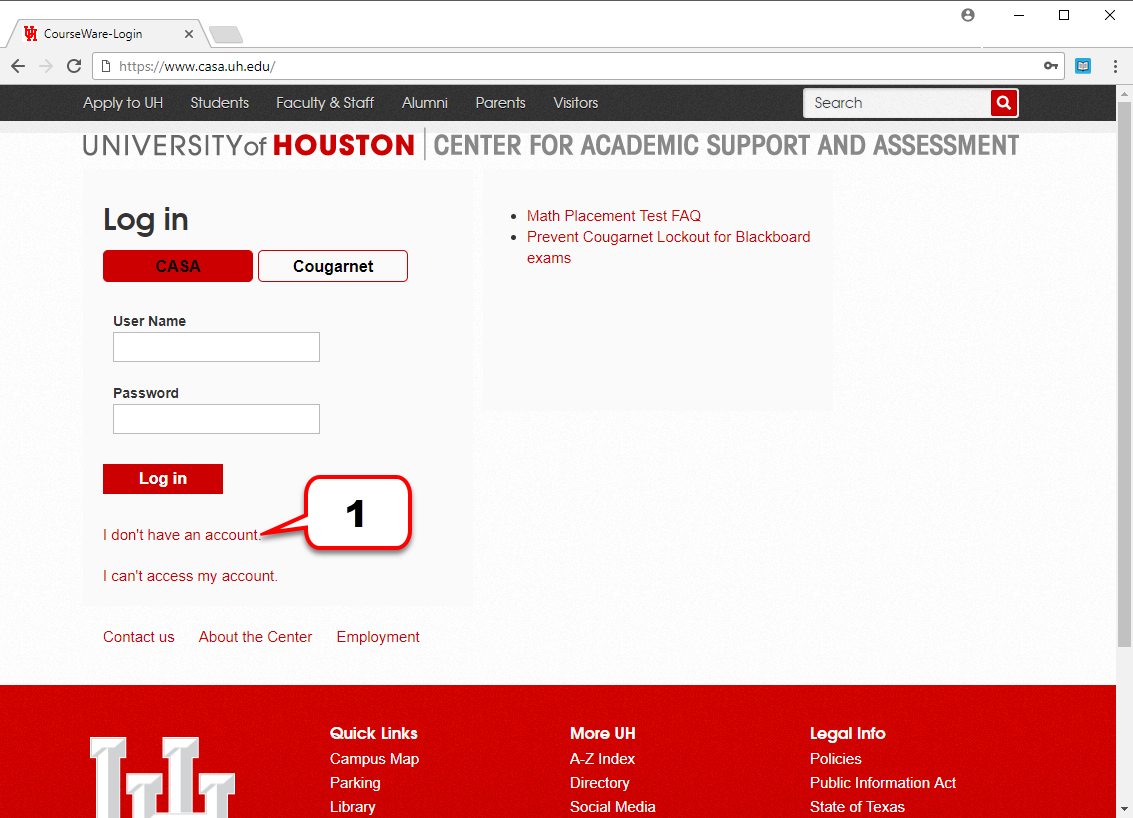Select the CourseWare-Login browser tab
The height and width of the screenshot is (818, 1133).
pyautogui.click(x=108, y=34)
